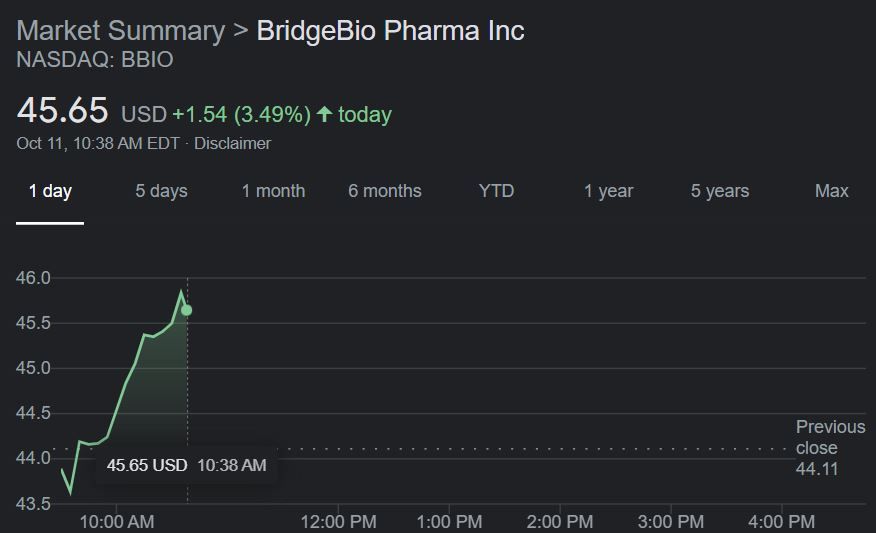Click the 10:00 AM axis label
The width and height of the screenshot is (876, 533).
(x=117, y=521)
